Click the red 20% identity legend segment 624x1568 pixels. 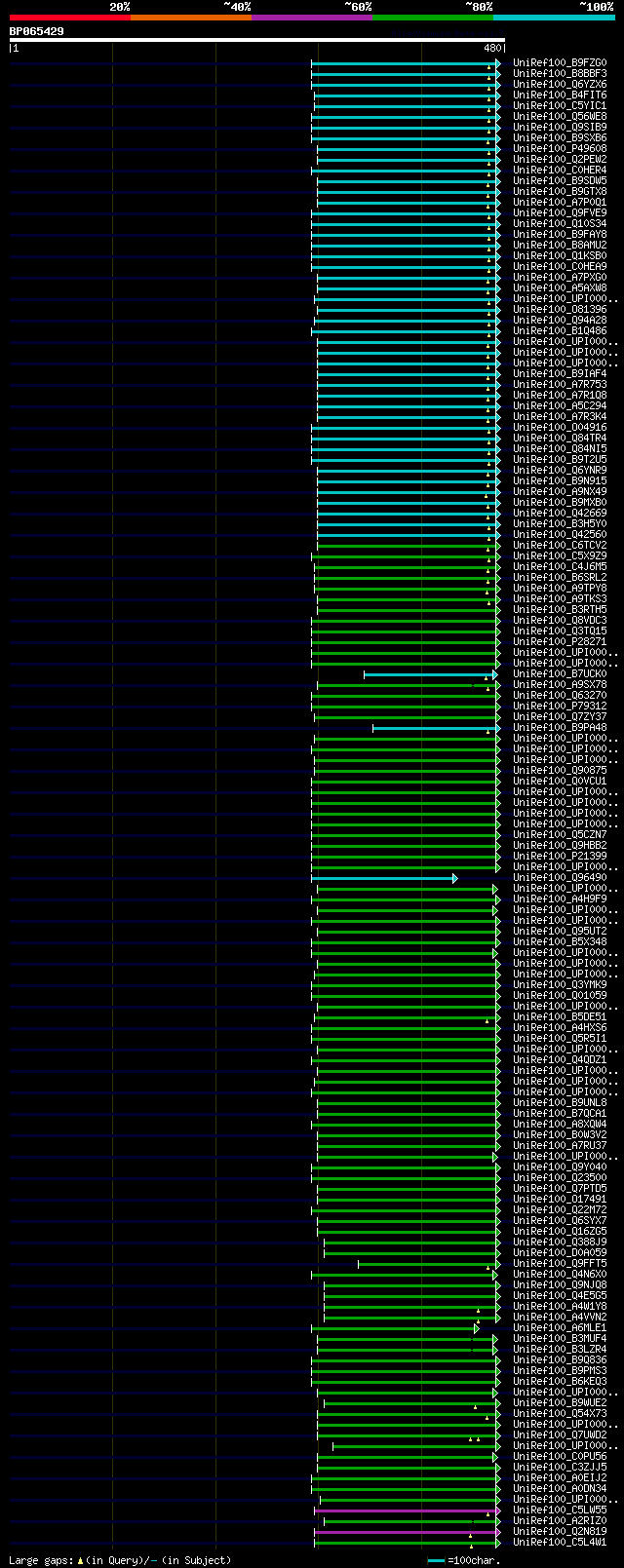(69, 18)
